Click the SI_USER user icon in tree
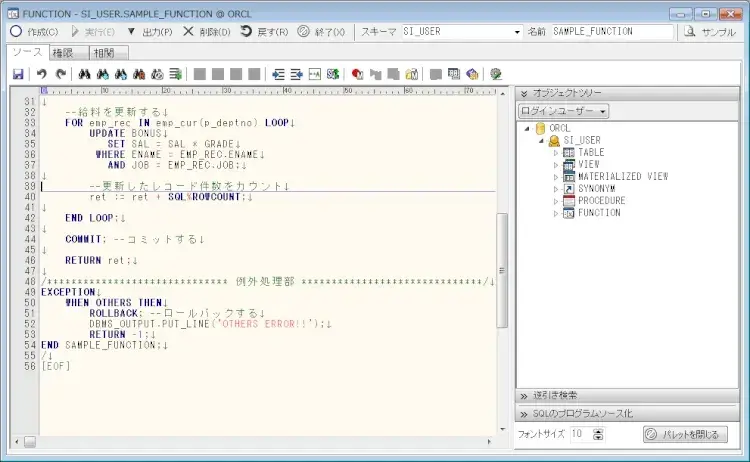 [x=554, y=141]
